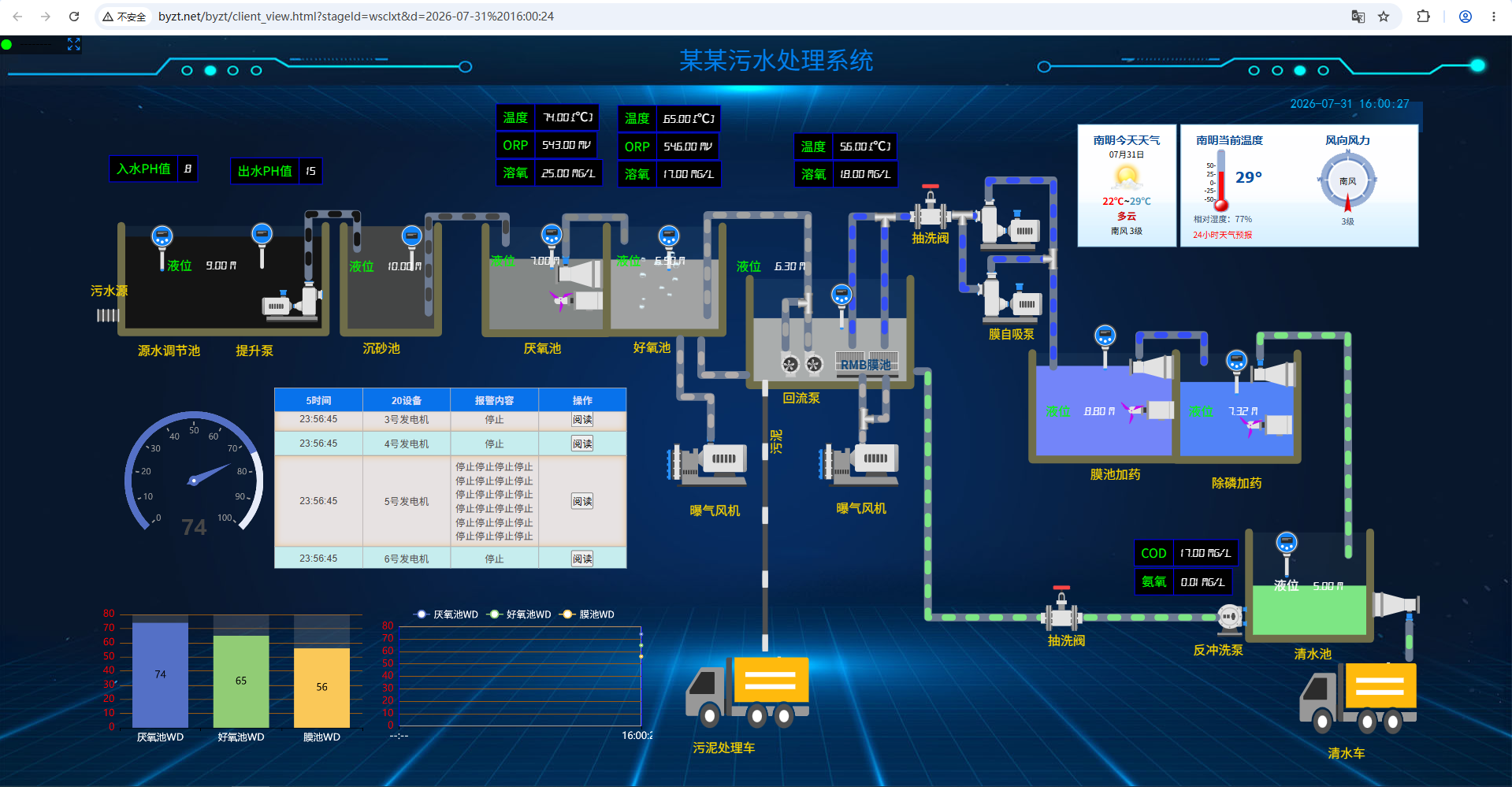Screen dimensions: 1512x787
Task: Click the 20设备 column header
Action: [407, 400]
